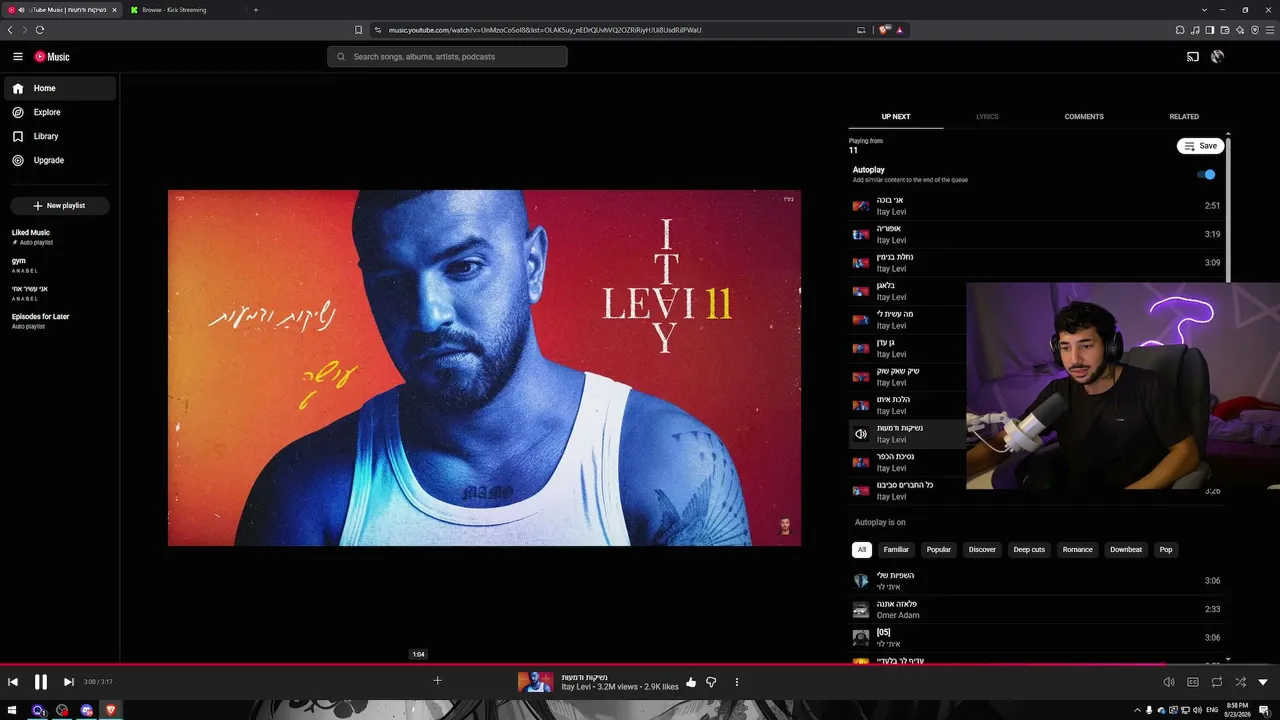Screen dimensions: 1280x720
Task: Select the All autoplay filter chip
Action: pyautogui.click(x=862, y=549)
